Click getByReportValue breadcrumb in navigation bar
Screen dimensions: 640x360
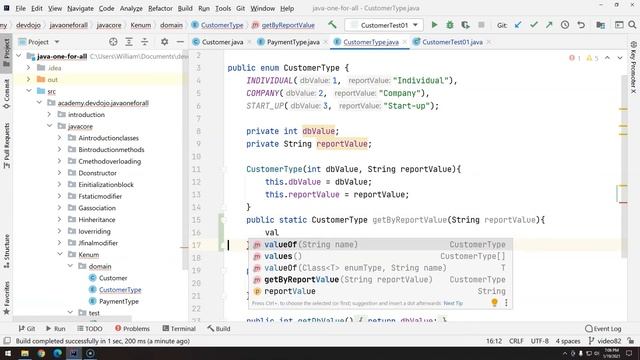288,25
